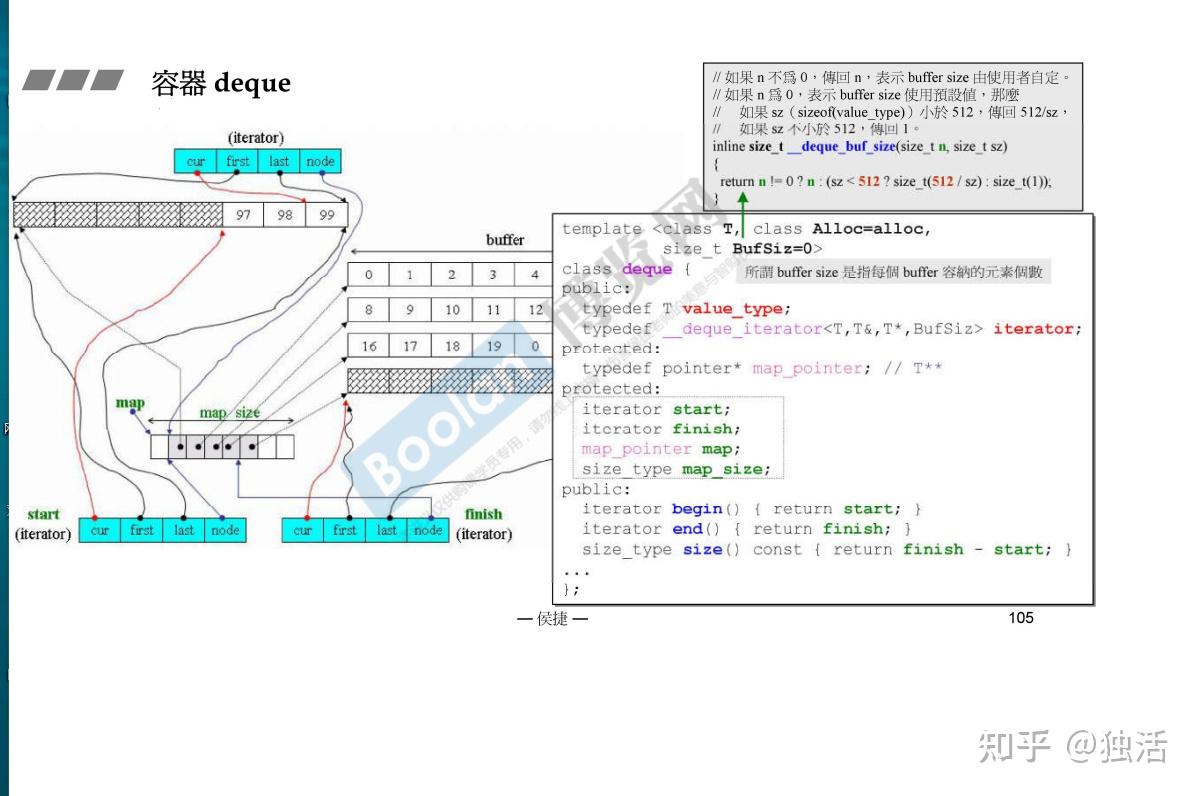Click the 容器 deque slide title
This screenshot has height=796, width=1198.
(x=220, y=83)
